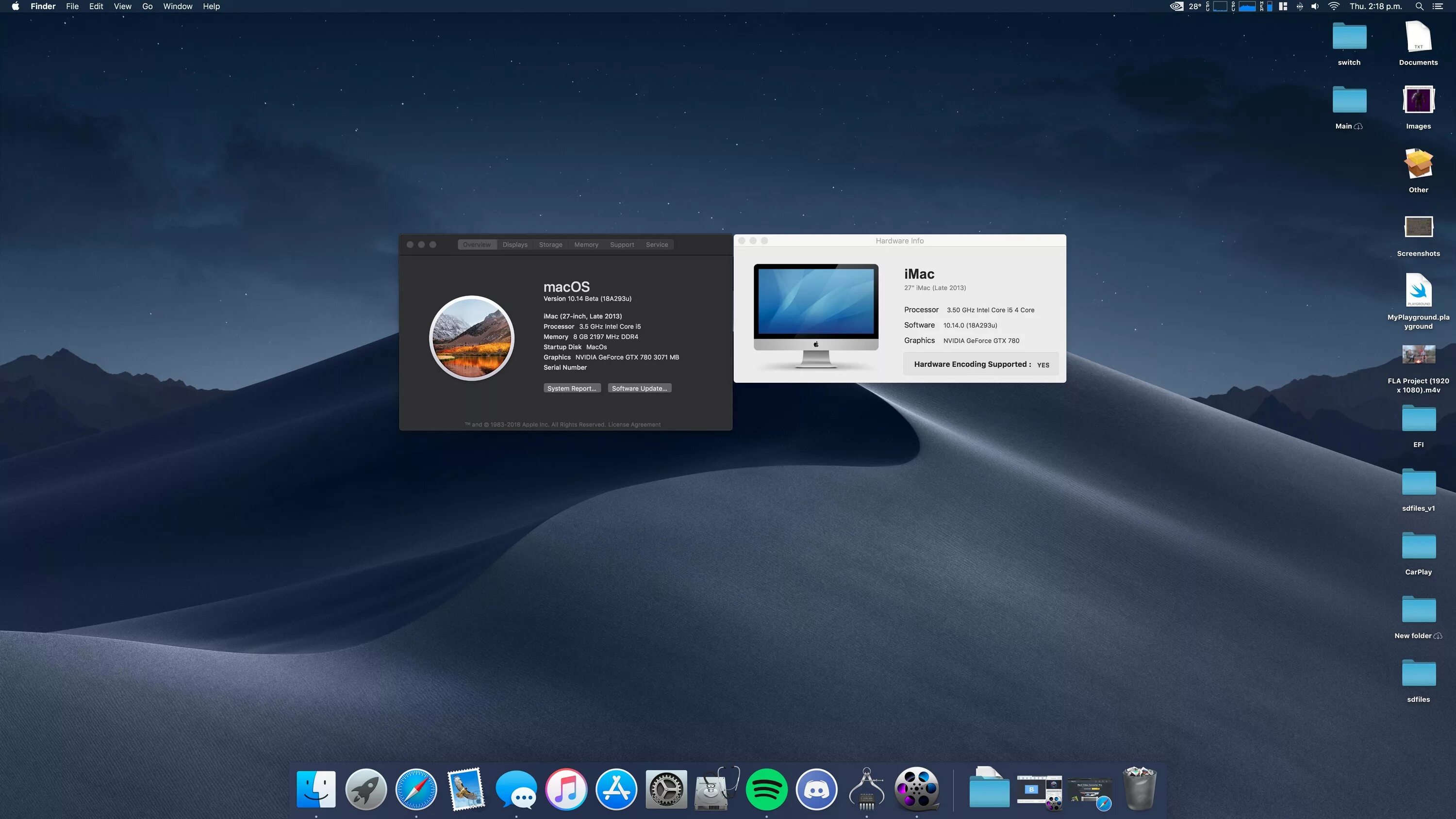1456x819 pixels.
Task: Open Spotify from the dock
Action: point(766,789)
